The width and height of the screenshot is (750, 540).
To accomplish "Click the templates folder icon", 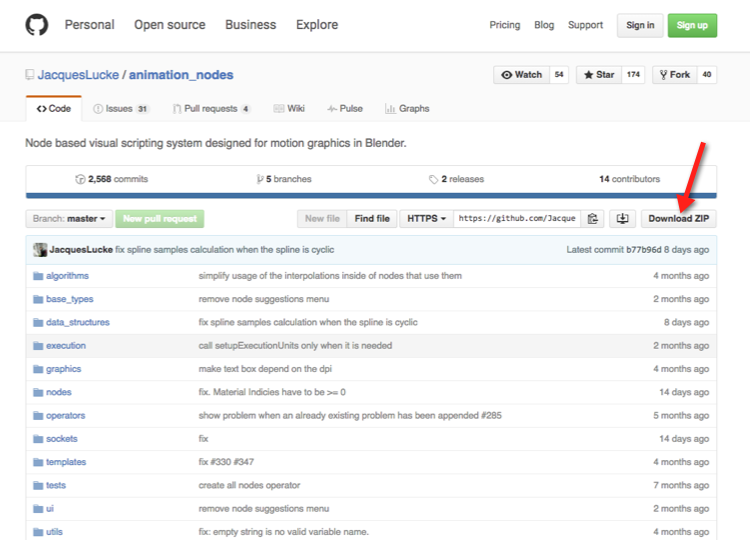I will (38, 462).
